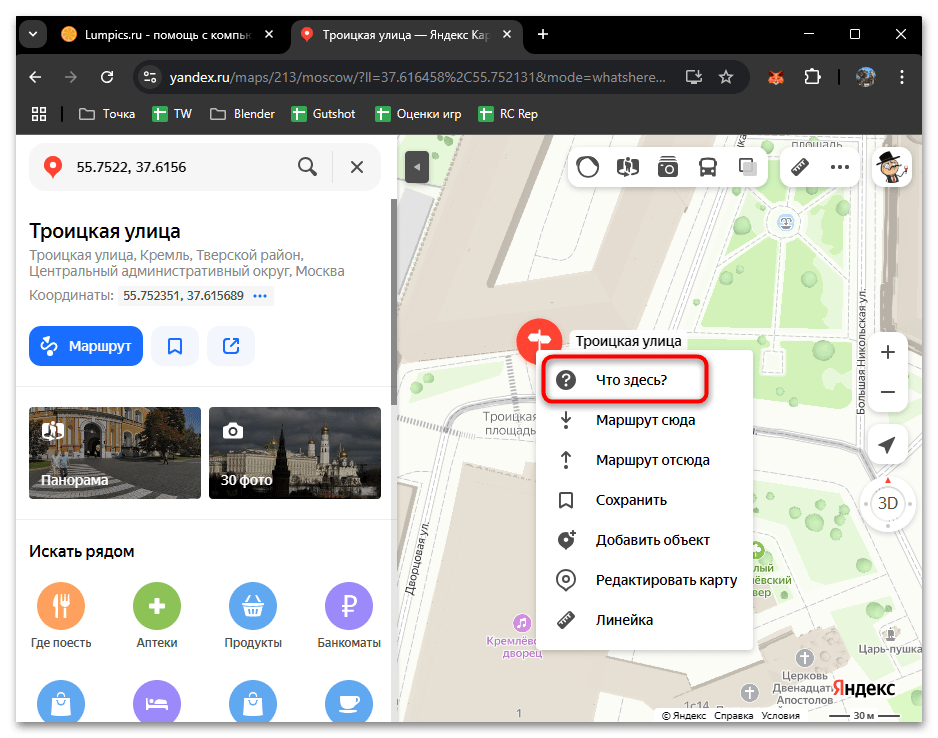Click the side panel vertical scrollbar

click(x=394, y=302)
